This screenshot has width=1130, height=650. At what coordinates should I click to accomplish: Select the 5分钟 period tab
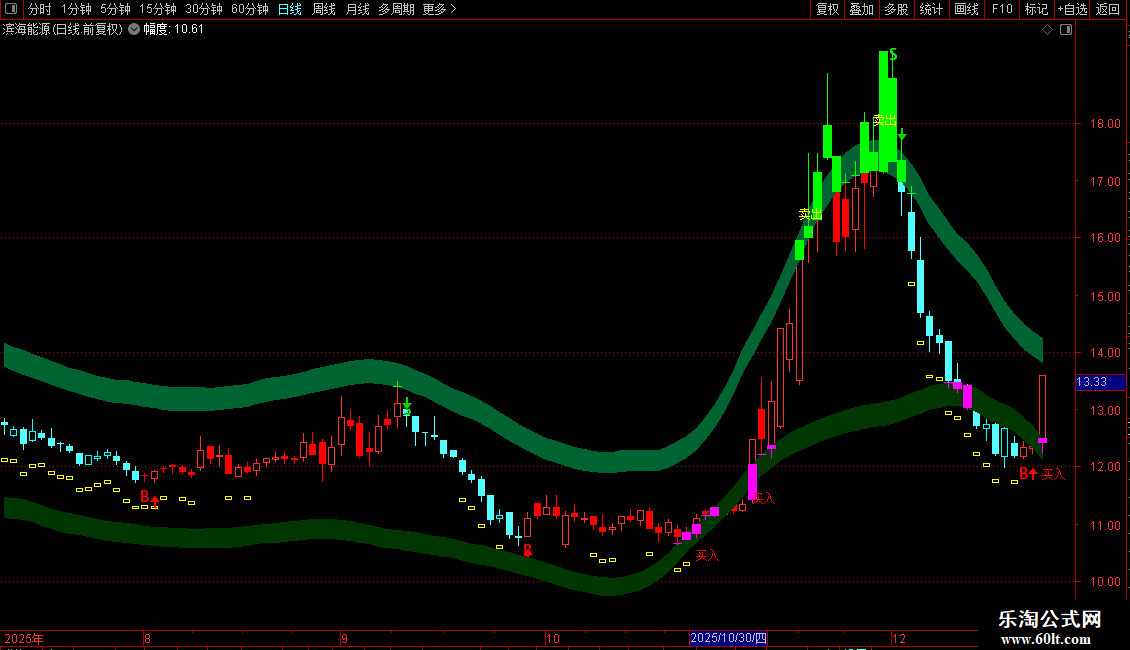coord(115,9)
